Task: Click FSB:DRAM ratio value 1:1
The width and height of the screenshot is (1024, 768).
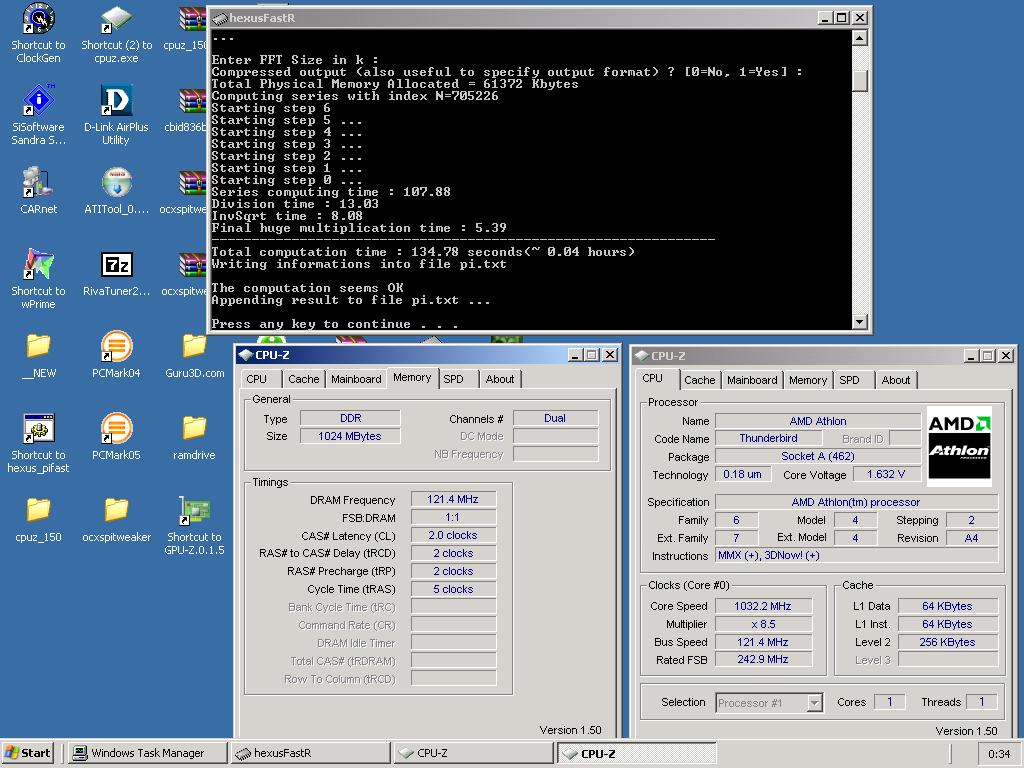Action: [x=453, y=517]
